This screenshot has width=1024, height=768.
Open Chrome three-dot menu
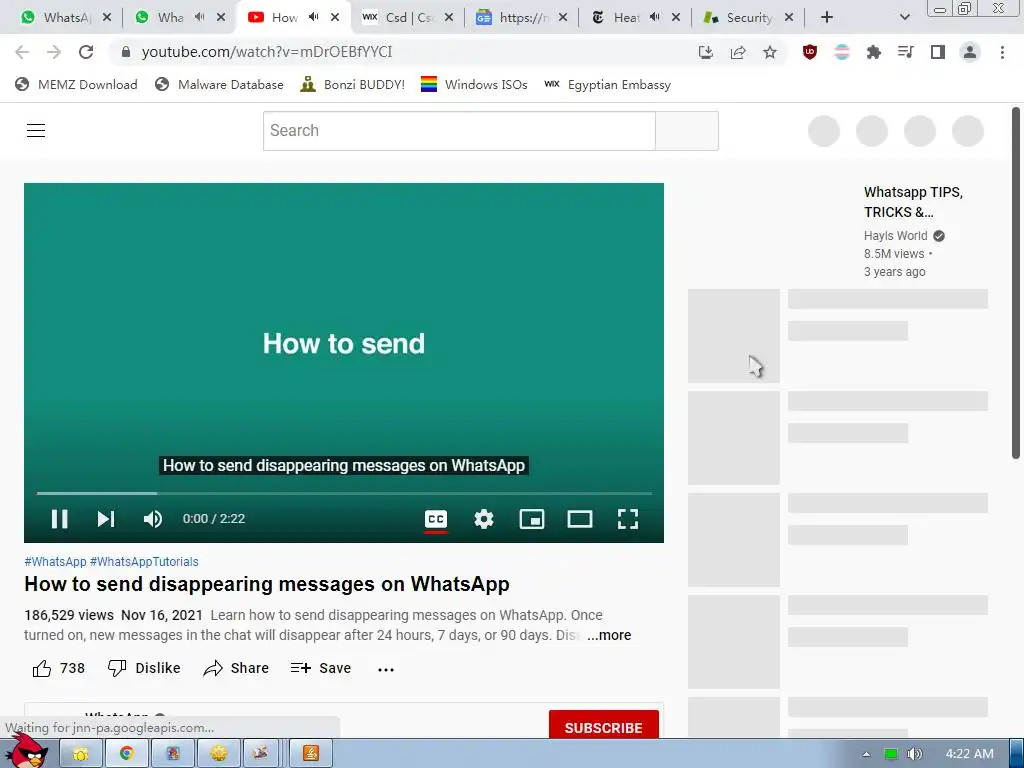tap(1002, 52)
